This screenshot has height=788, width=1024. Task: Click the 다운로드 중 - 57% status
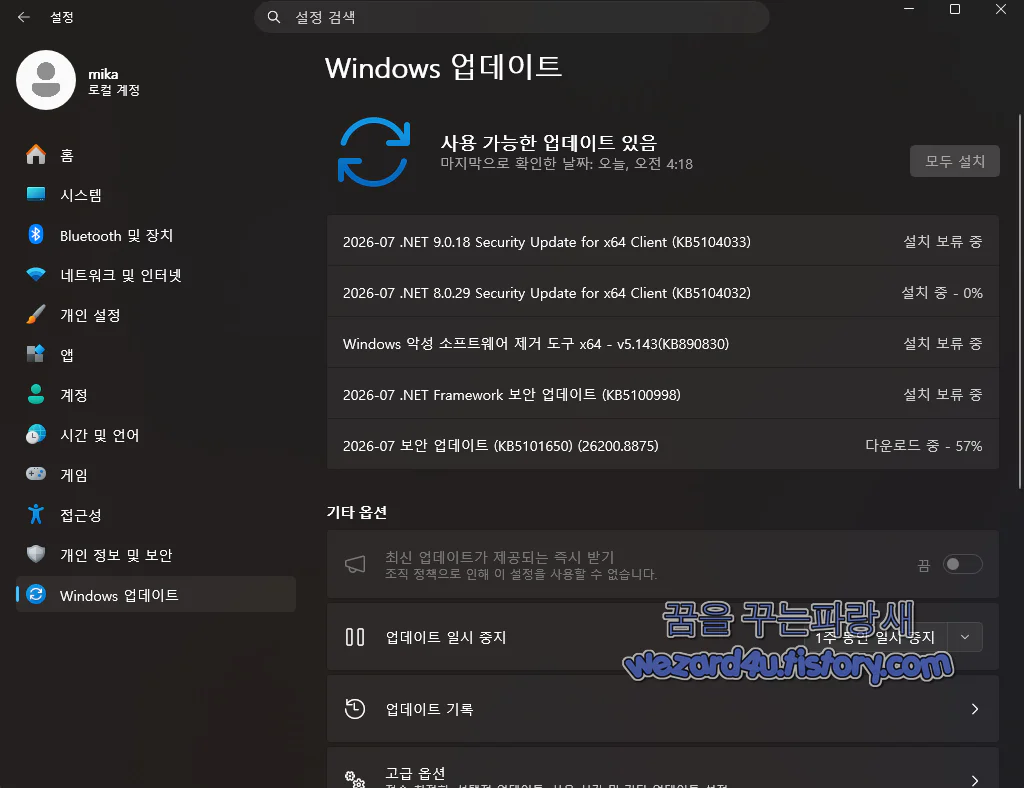click(x=923, y=446)
